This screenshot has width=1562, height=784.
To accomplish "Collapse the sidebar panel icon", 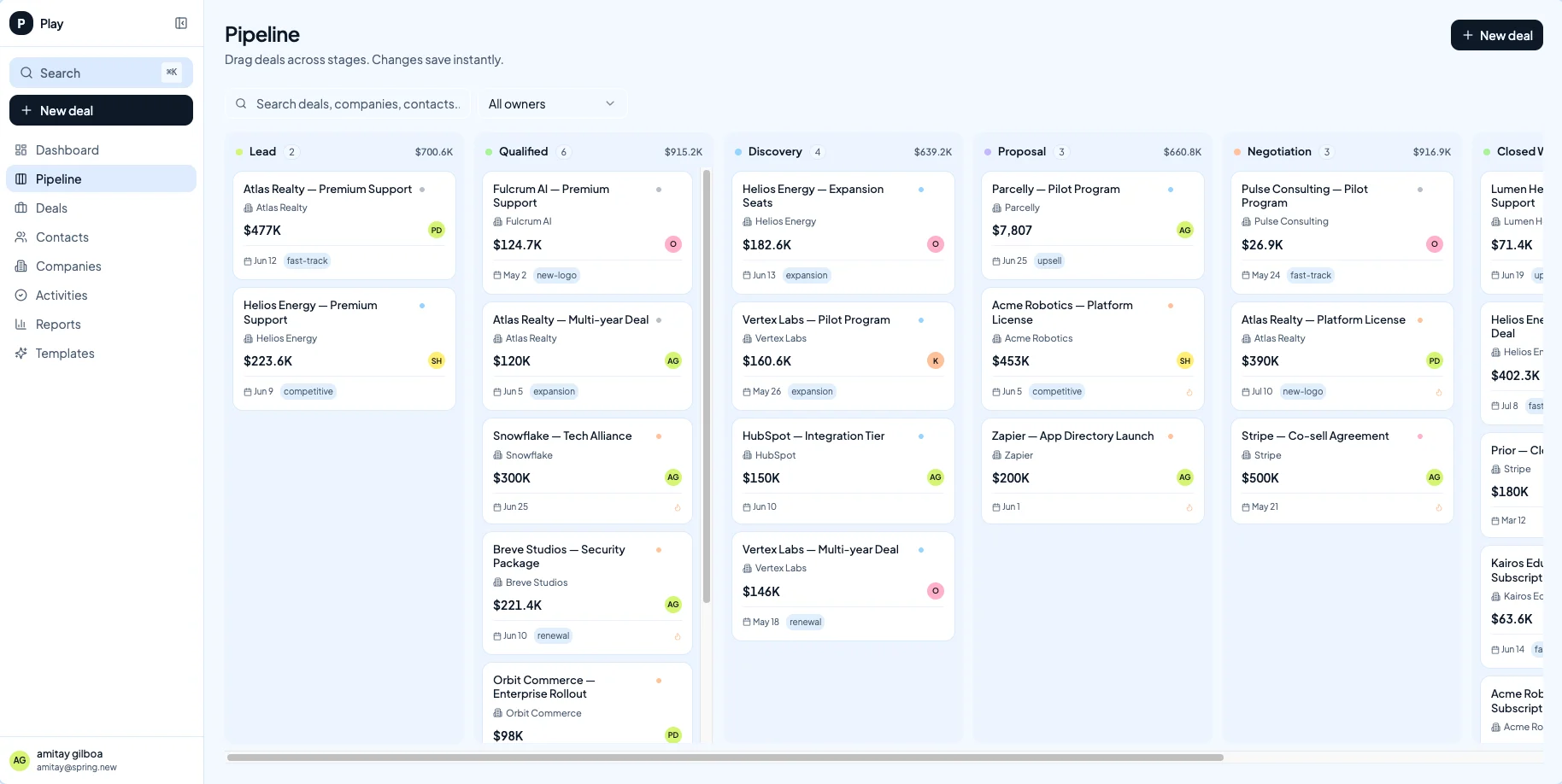I will (181, 23).
